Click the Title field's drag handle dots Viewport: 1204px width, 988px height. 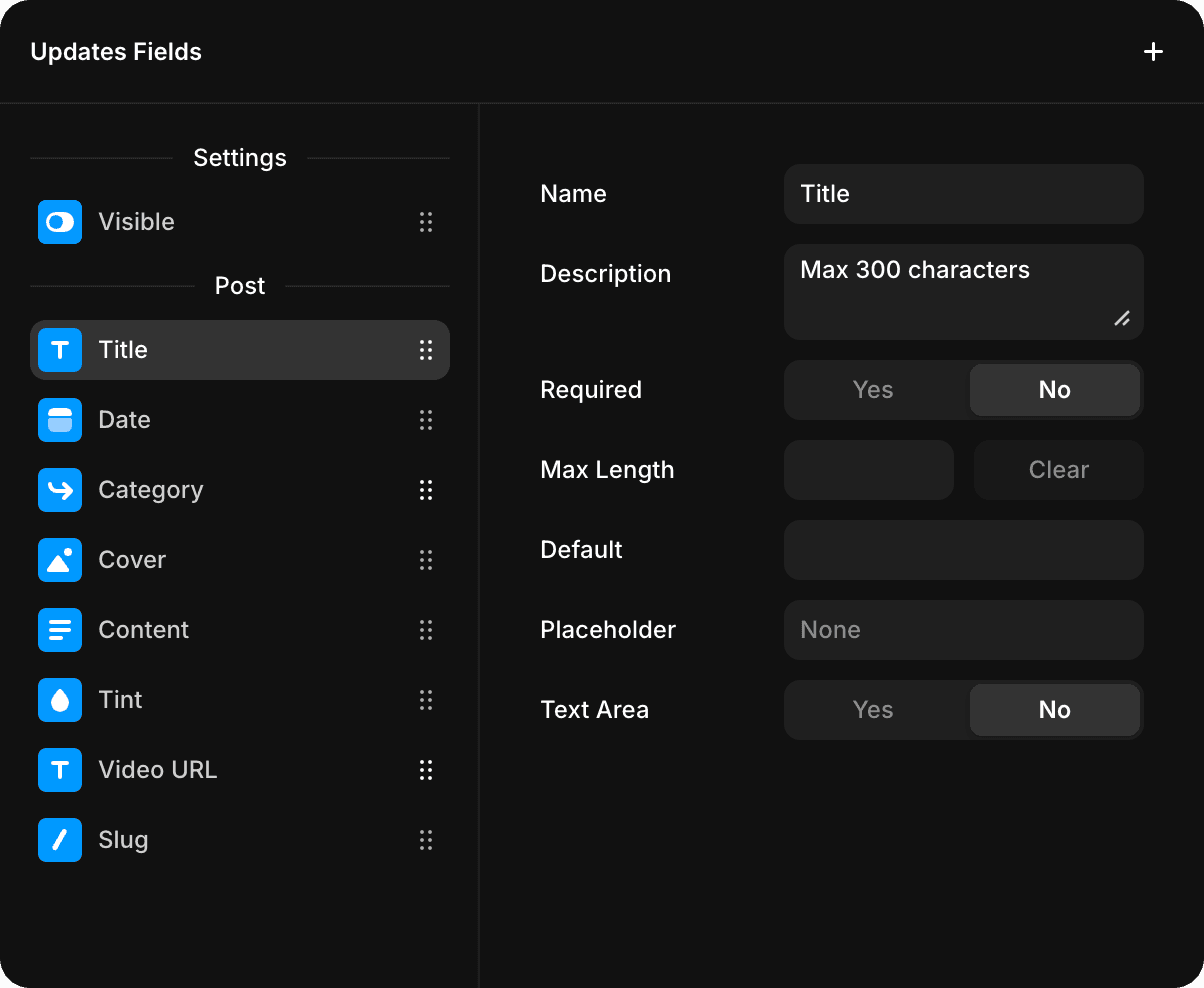(426, 350)
